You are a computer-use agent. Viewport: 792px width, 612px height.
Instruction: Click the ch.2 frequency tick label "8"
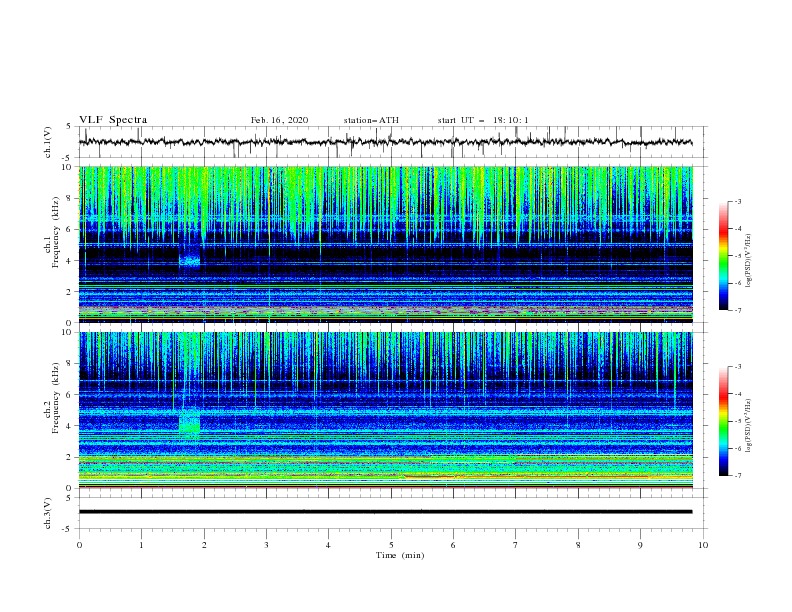[70, 364]
